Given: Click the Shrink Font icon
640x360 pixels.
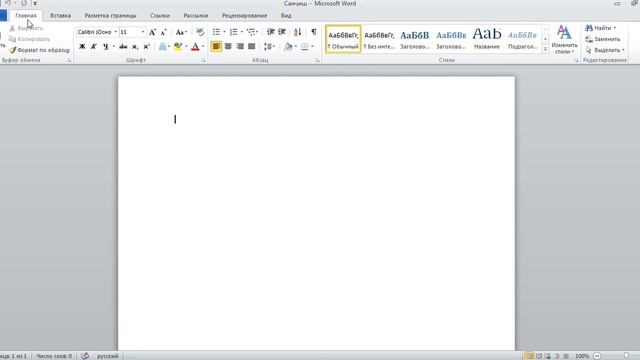Looking at the screenshot, I should pos(163,32).
